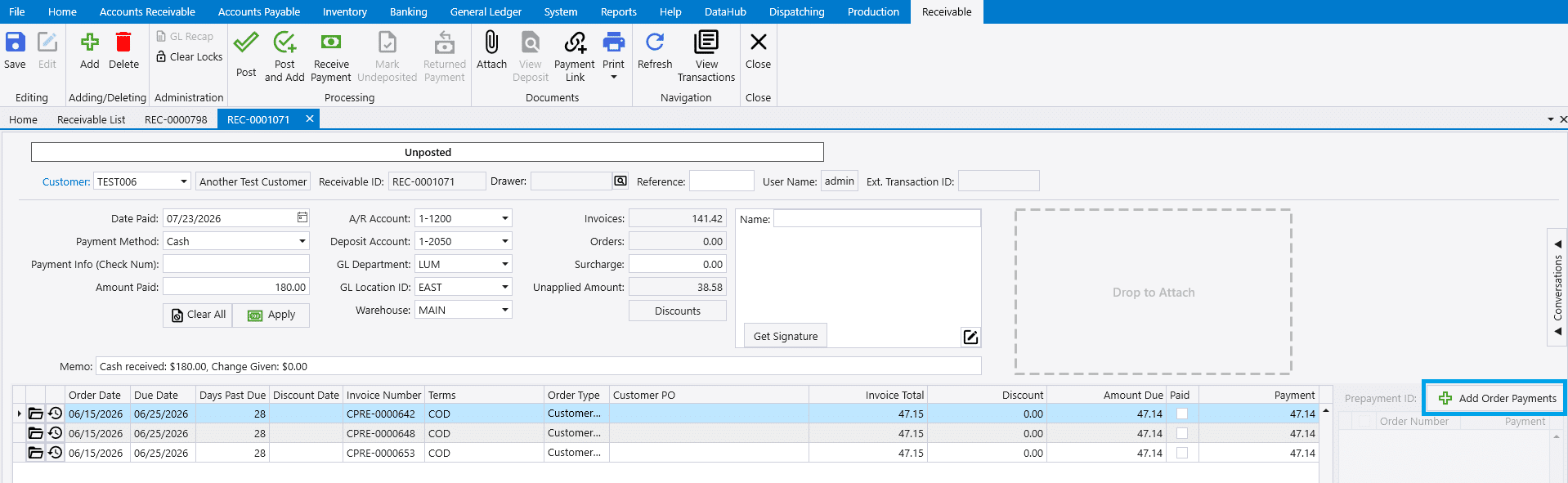Expand the Payment Method dropdown
This screenshot has height=483, width=1568.
(302, 241)
